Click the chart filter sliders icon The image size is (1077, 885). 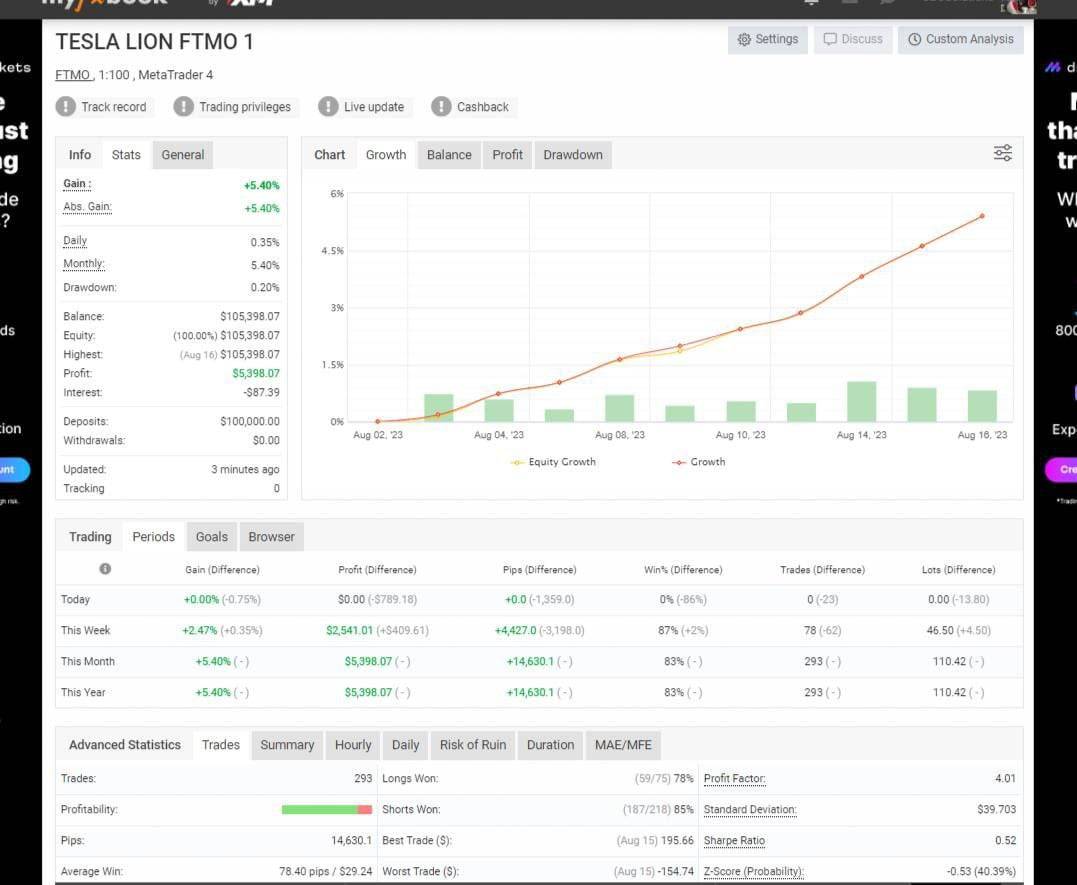(x=1002, y=153)
